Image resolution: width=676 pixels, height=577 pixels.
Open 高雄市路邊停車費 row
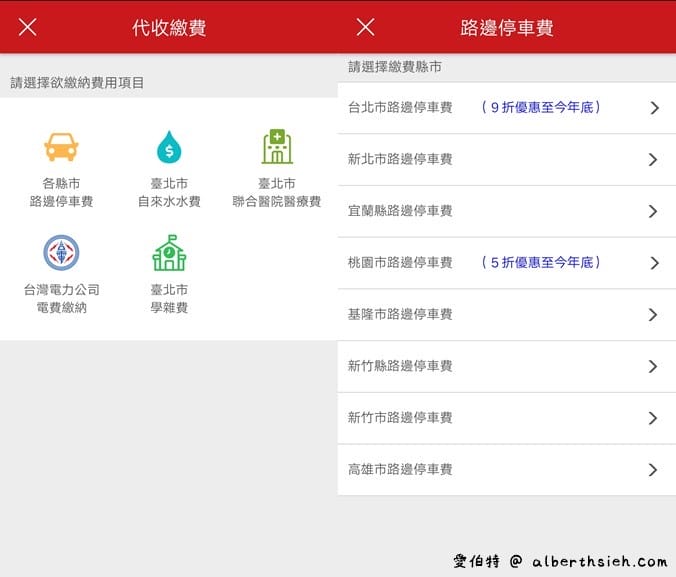pos(507,470)
